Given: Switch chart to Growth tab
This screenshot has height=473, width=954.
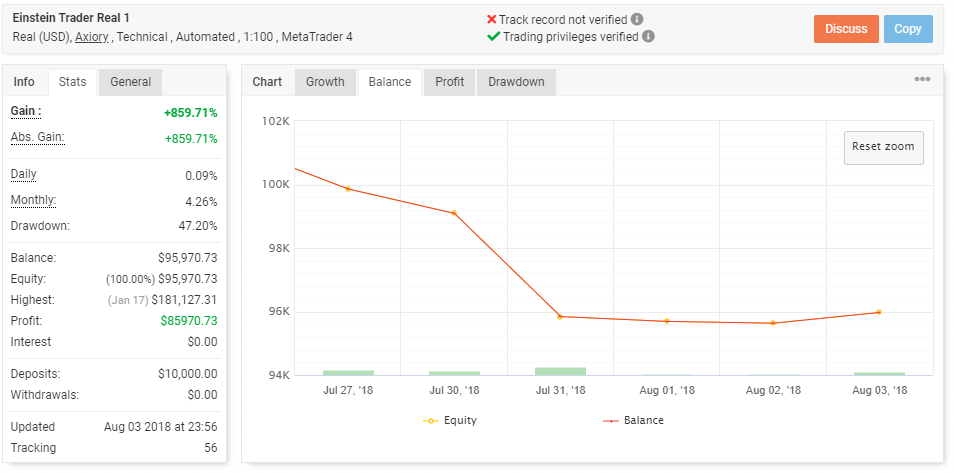Looking at the screenshot, I should tap(325, 82).
